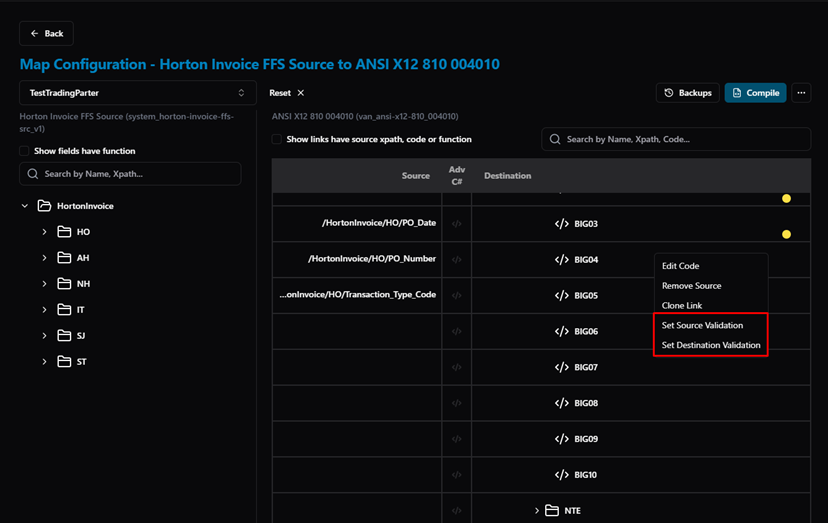Expand the NH folder chevron
Viewport: 828px width, 523px height.
point(44,284)
